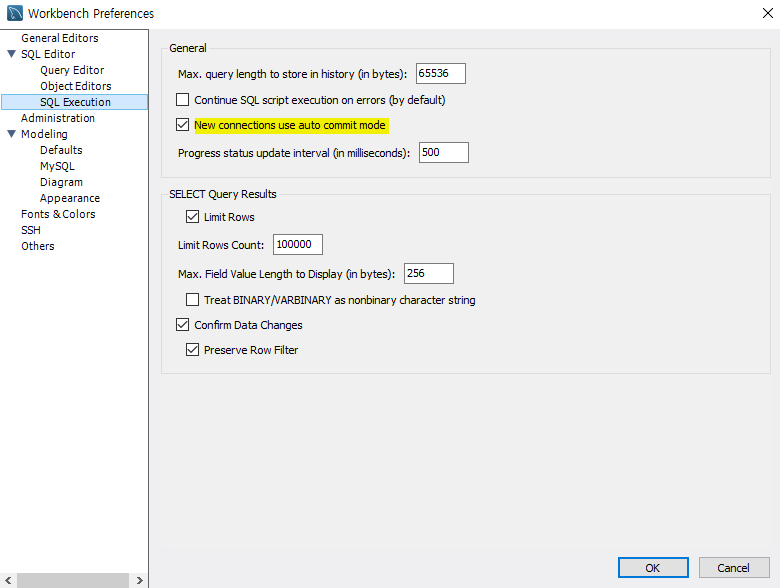
Task: Toggle Preserve Row Filter checkbox
Action: [x=192, y=350]
